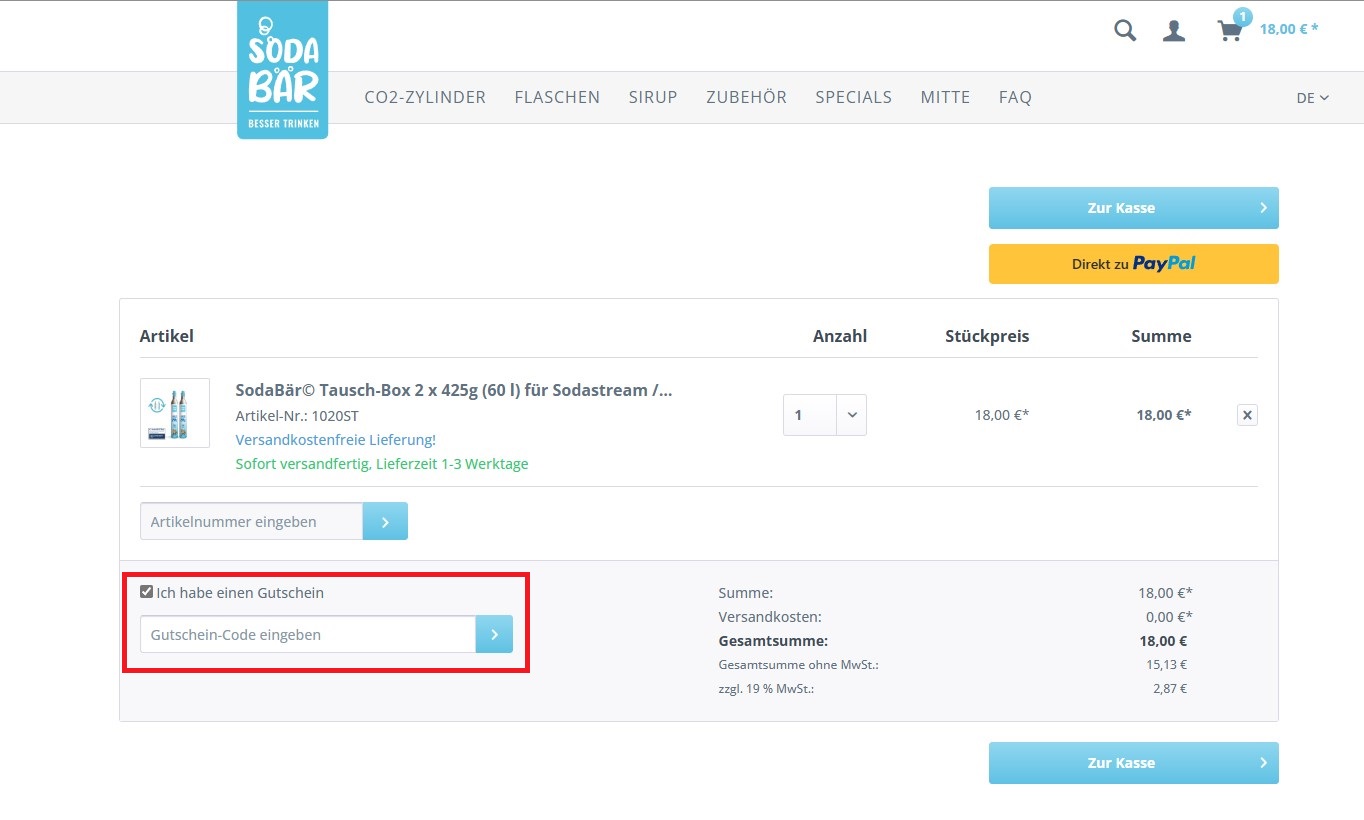Viewport: 1364px width, 820px height.
Task: Open the Sirup menu
Action: pos(653,97)
